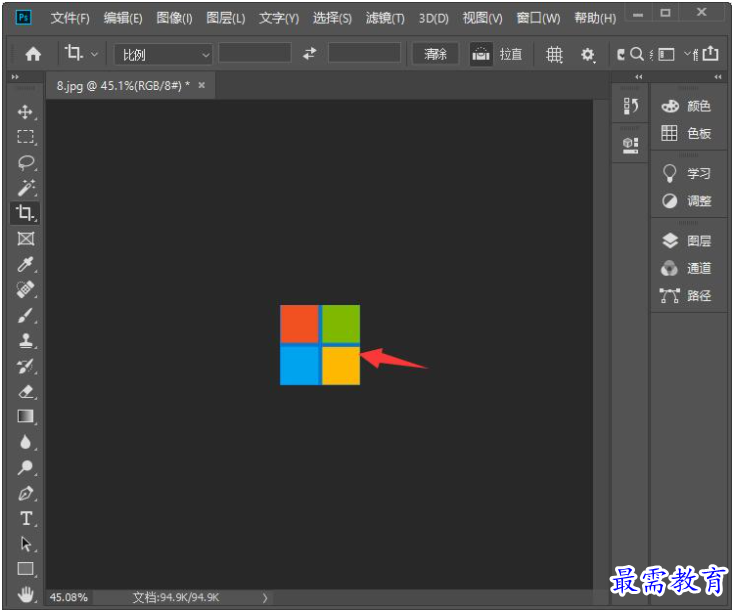Open crop settings gear menu

coord(587,55)
